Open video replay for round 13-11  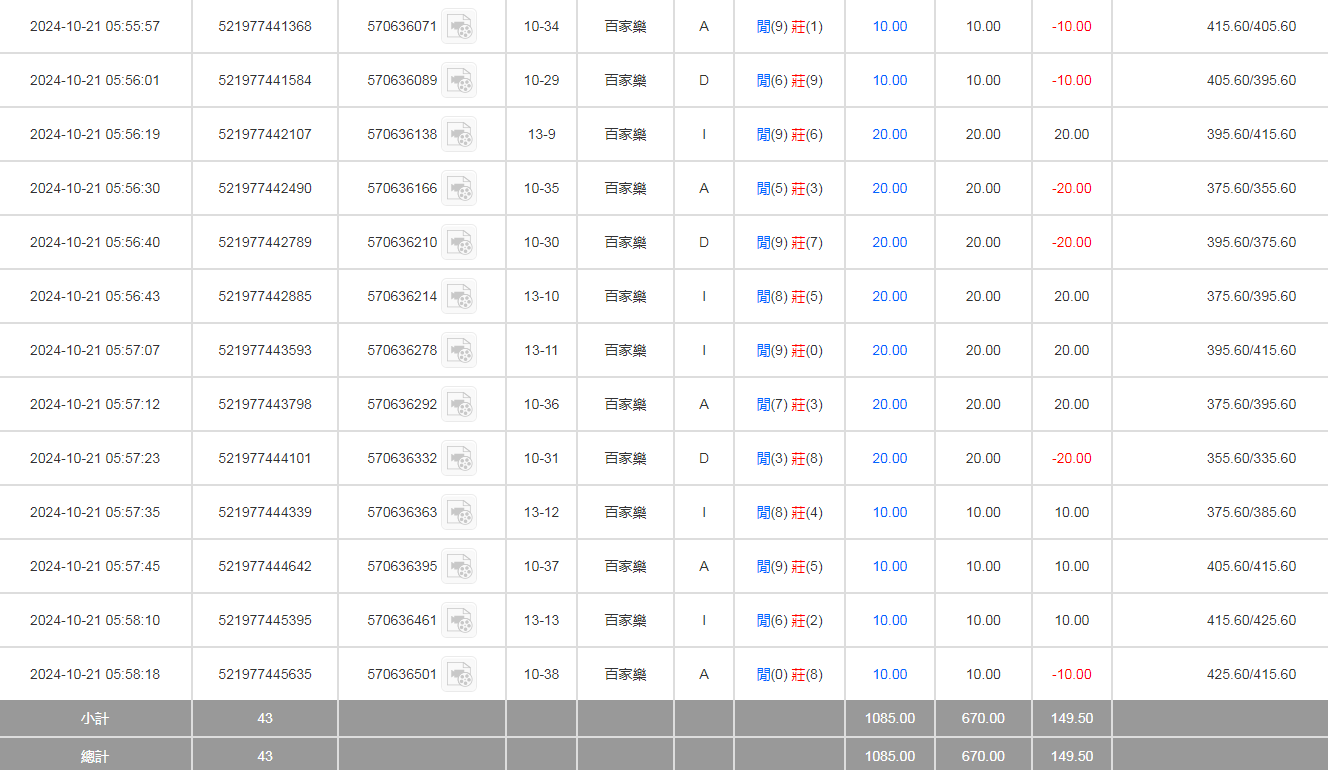pos(459,350)
